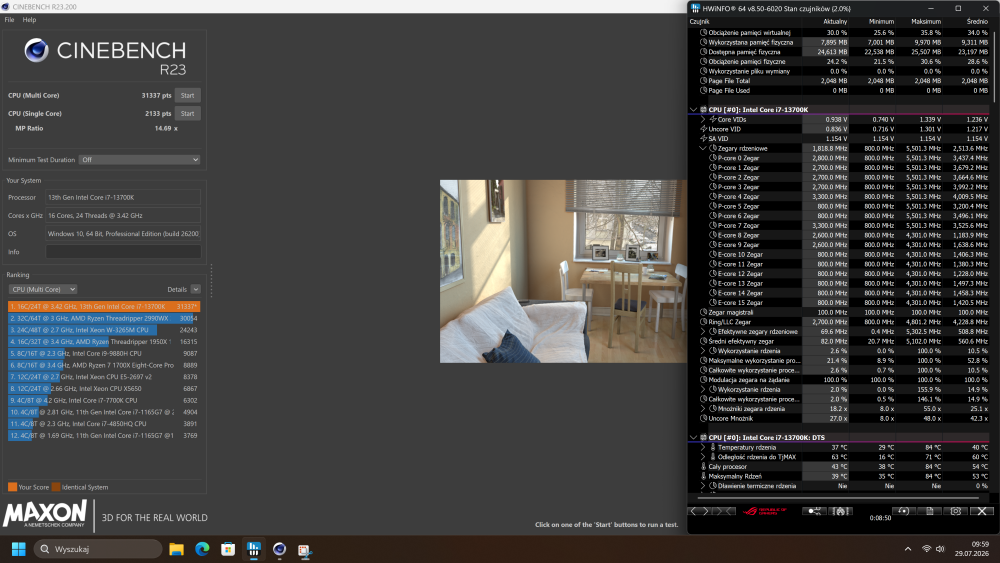
Task: Select ranking row 1 Intel Core i7-13700K
Action: [x=104, y=307]
